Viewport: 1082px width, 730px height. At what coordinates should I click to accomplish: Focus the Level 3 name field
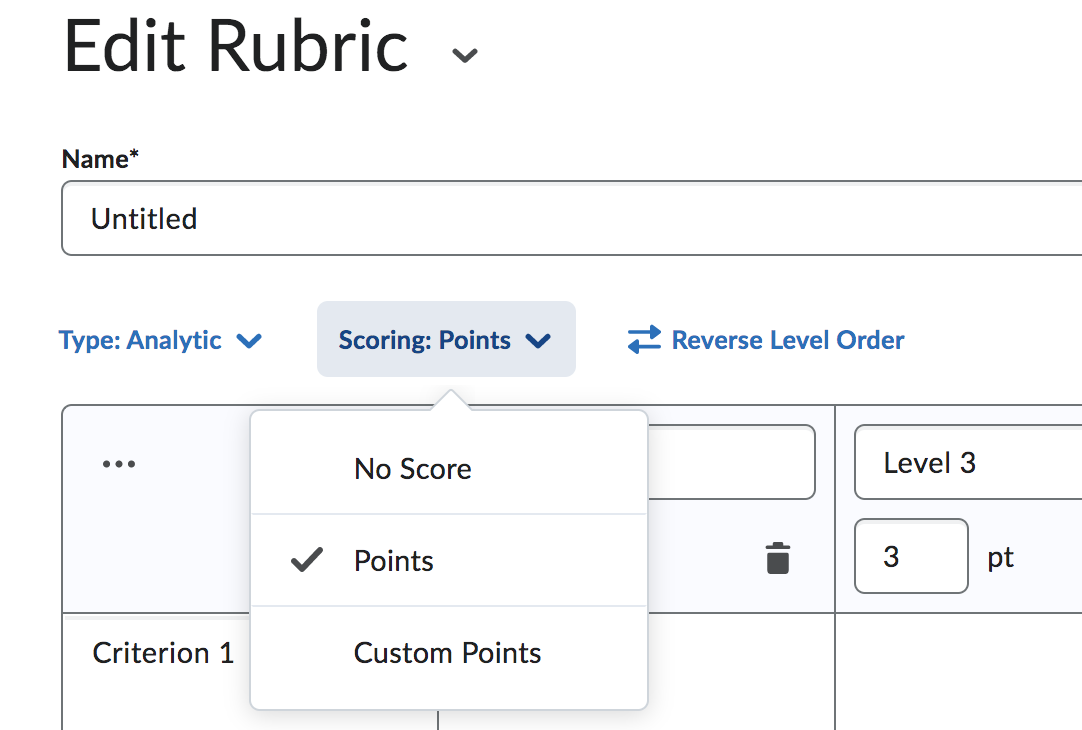pyautogui.click(x=966, y=463)
